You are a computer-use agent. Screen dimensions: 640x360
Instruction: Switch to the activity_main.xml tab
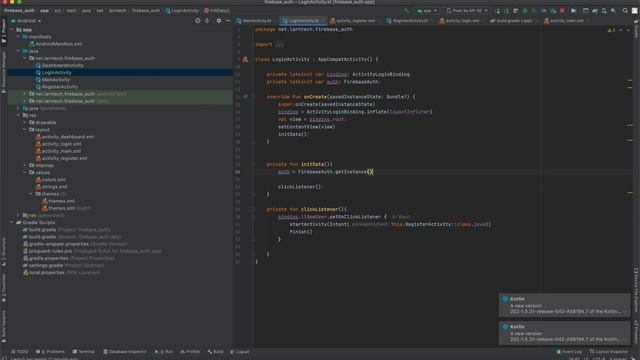(x=566, y=20)
